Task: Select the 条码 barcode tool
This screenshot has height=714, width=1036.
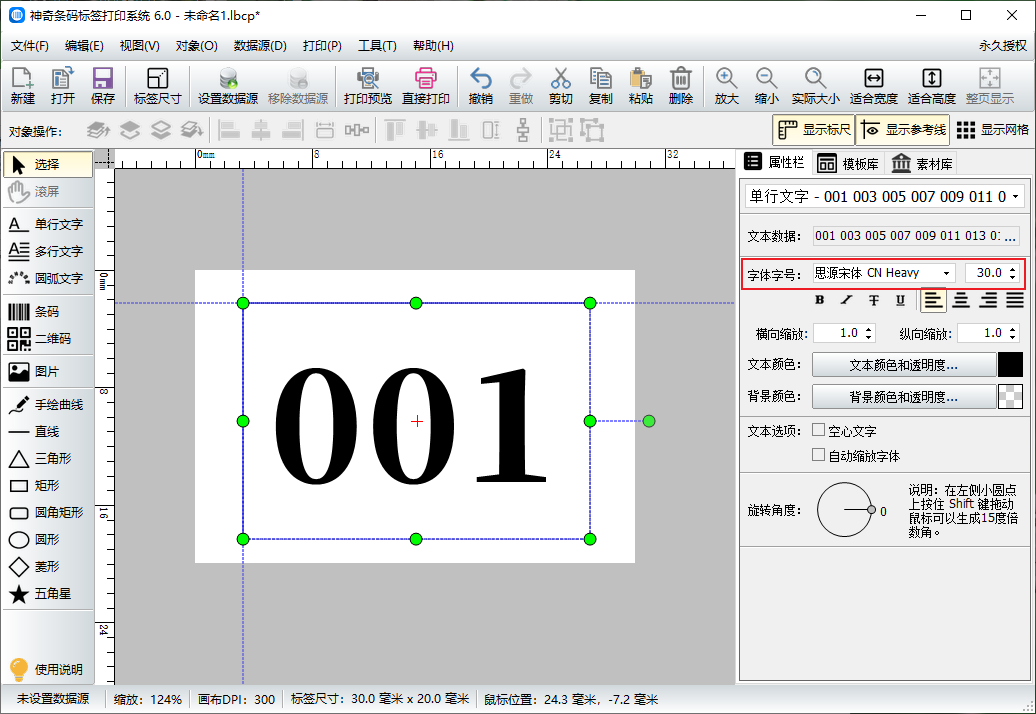Action: click(x=47, y=312)
